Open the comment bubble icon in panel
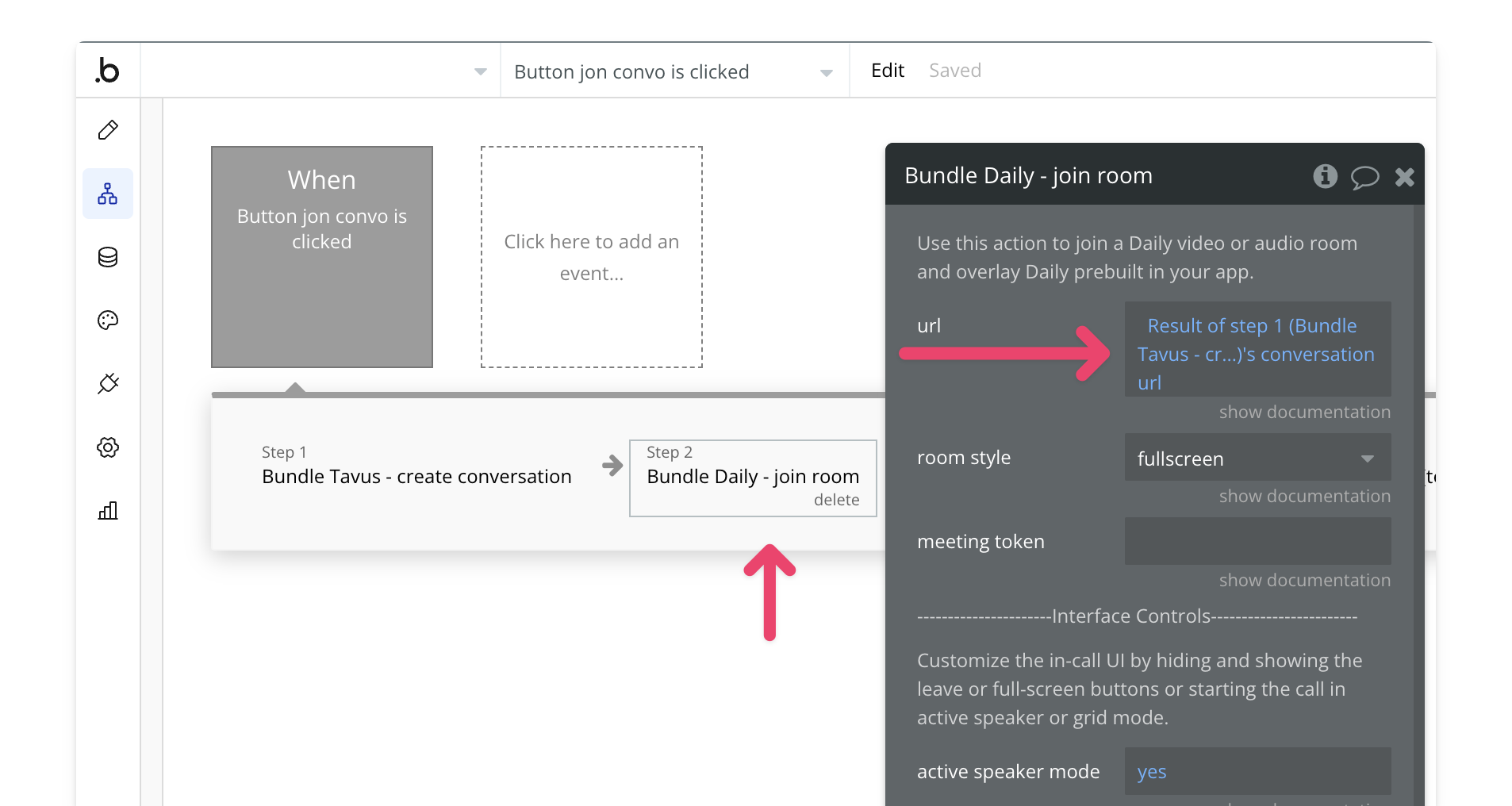Viewport: 1512px width, 806px height. (x=1364, y=177)
